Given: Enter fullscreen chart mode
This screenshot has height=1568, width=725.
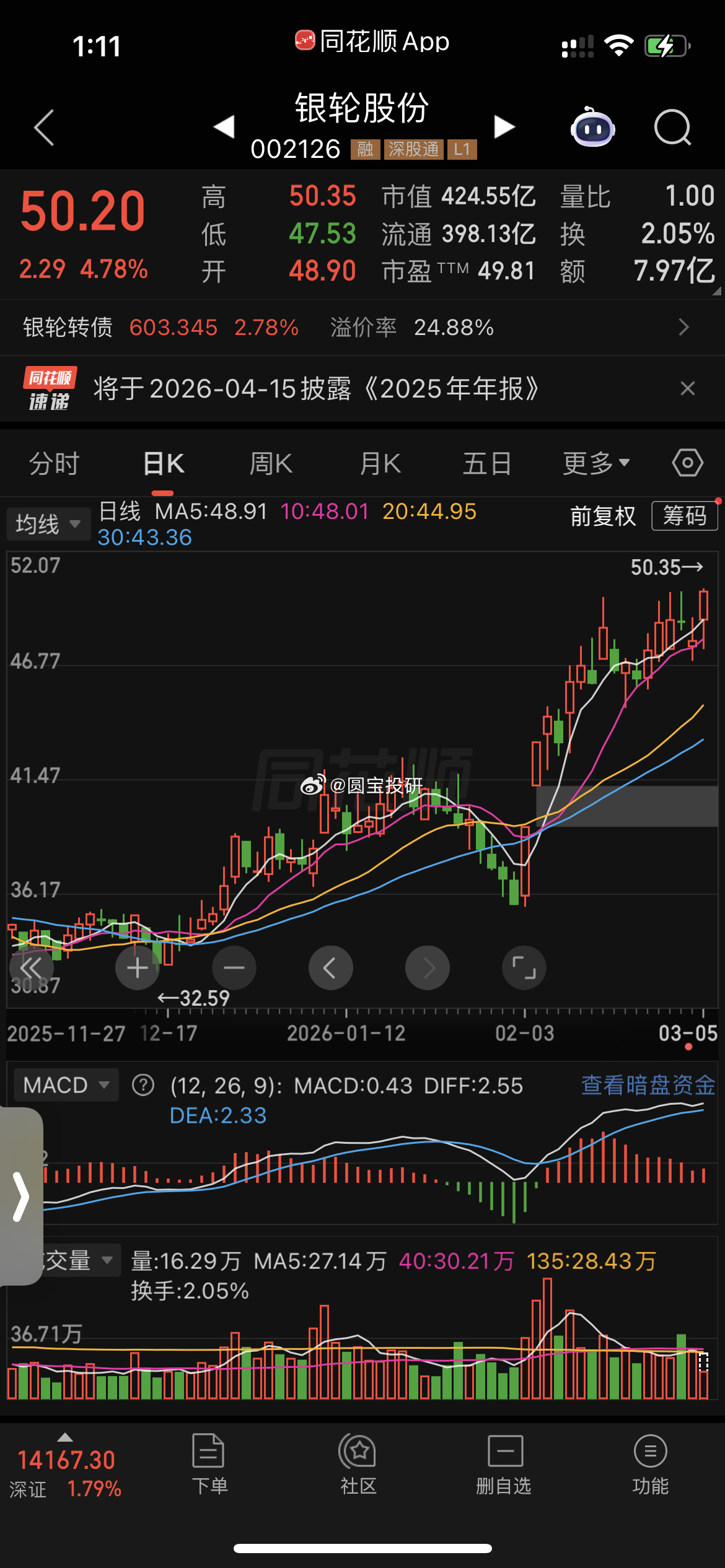Looking at the screenshot, I should coord(524,968).
